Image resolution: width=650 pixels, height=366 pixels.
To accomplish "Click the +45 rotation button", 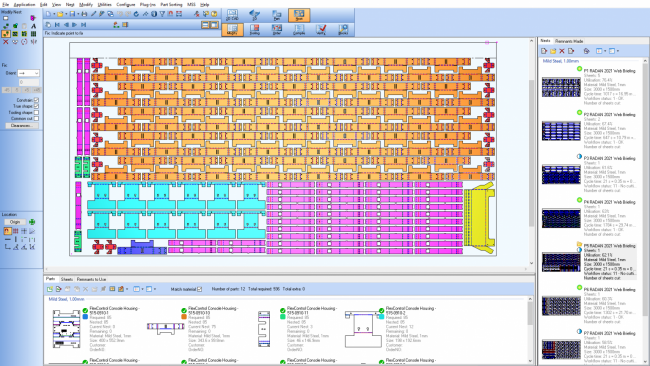I will pos(37,90).
